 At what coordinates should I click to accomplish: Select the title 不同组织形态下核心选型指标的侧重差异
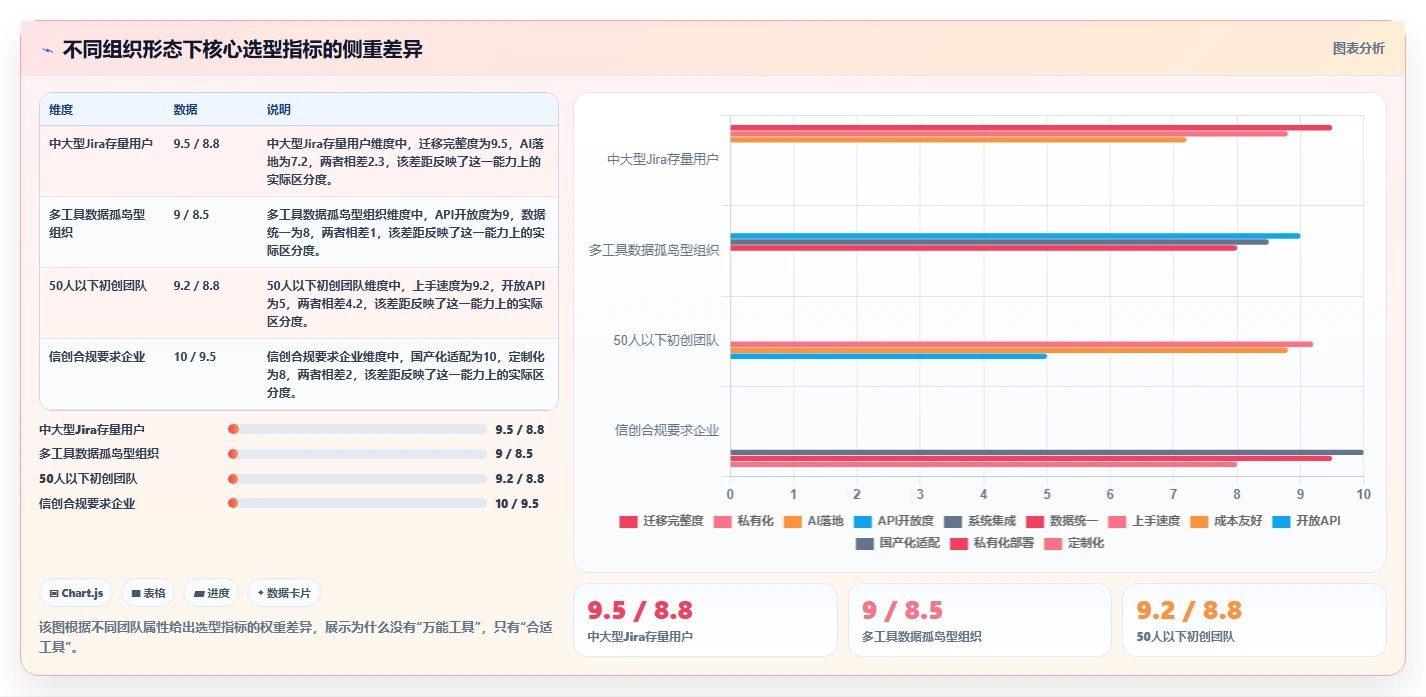pyautogui.click(x=242, y=49)
